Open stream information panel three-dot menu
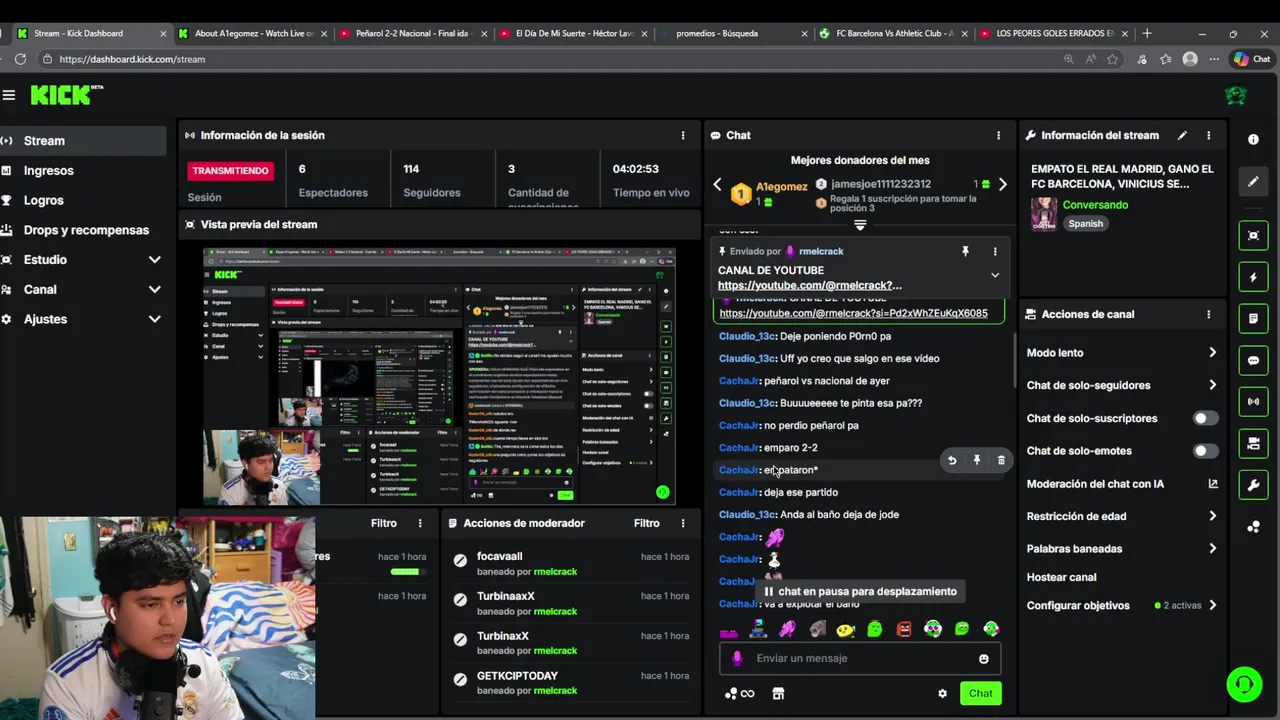Viewport: 1280px width, 720px height. [x=1208, y=135]
